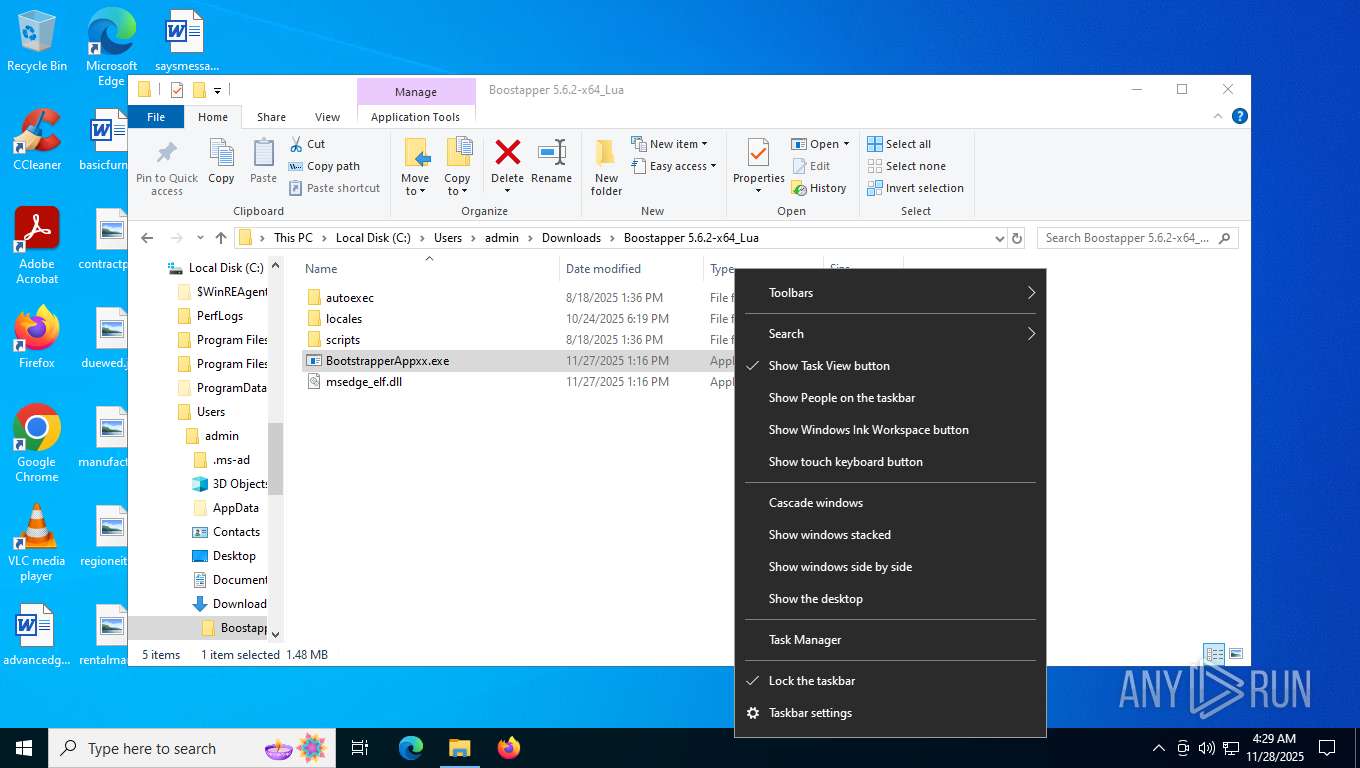Open the Easy access dropdown
The width and height of the screenshot is (1360, 768).
click(x=674, y=166)
